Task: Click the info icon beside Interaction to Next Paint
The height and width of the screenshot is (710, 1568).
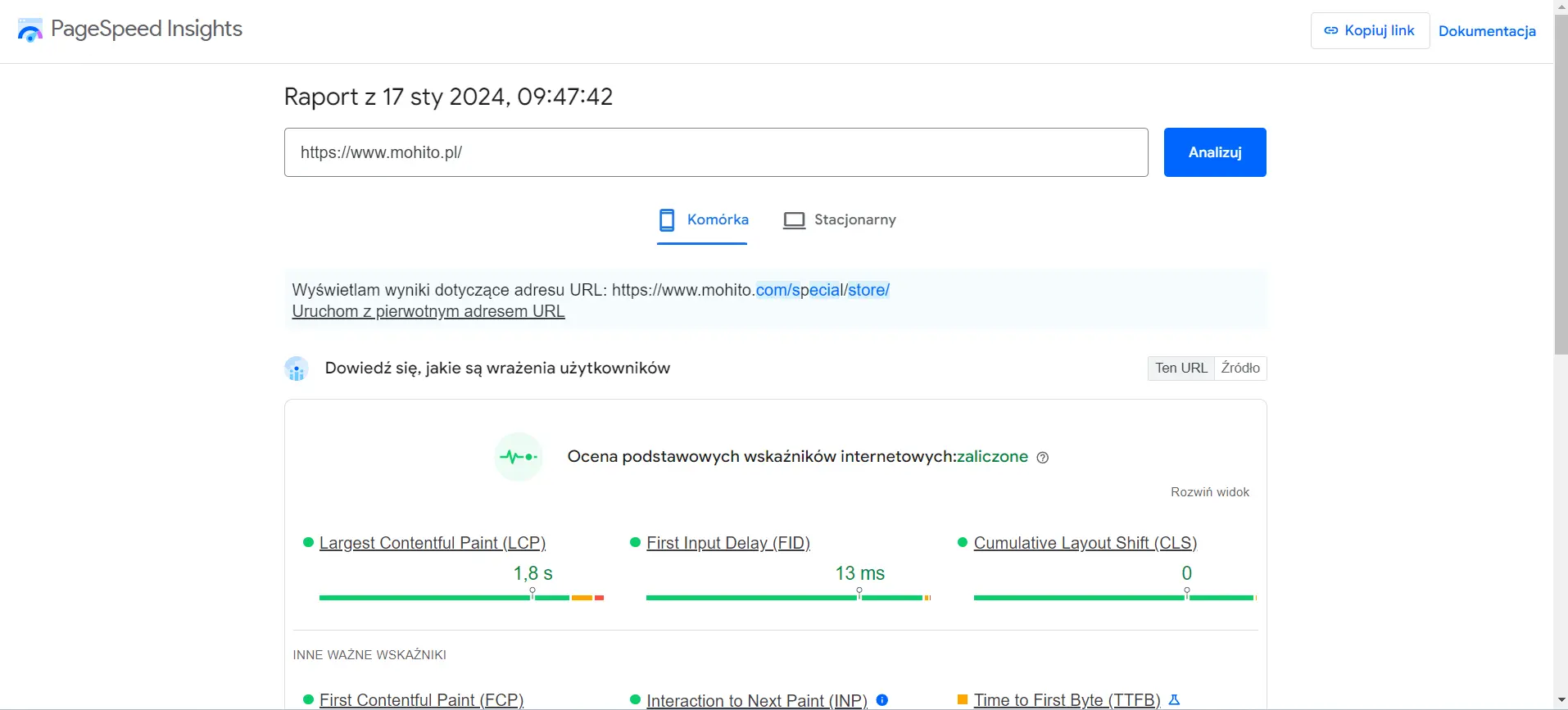Action: [882, 700]
